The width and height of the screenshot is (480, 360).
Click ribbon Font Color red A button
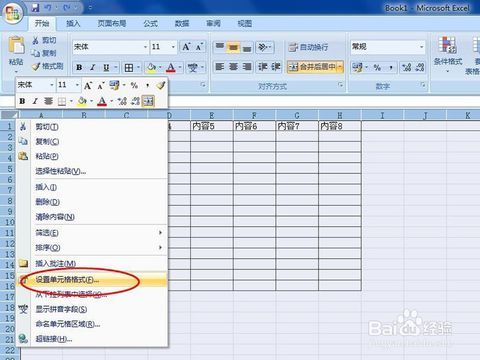[x=171, y=68]
